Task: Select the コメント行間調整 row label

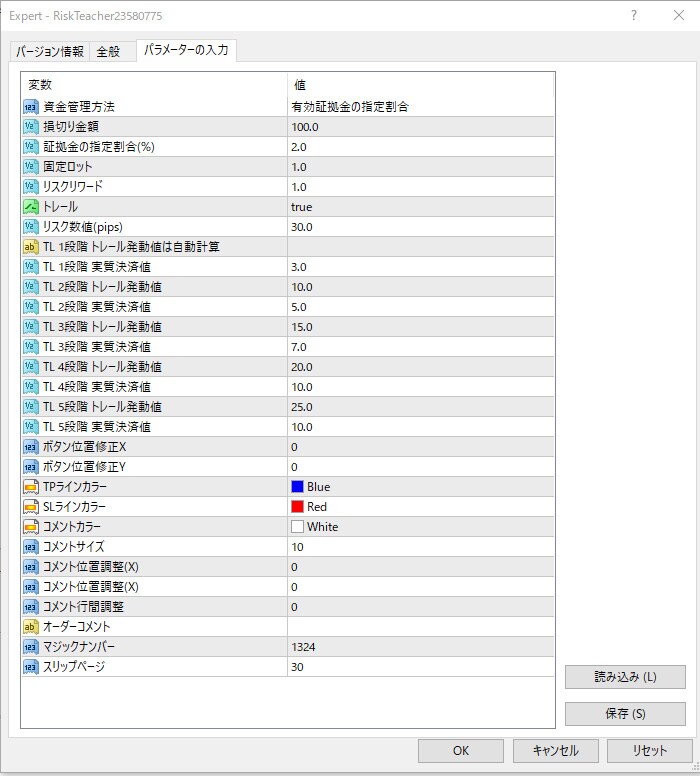Action: point(83,607)
